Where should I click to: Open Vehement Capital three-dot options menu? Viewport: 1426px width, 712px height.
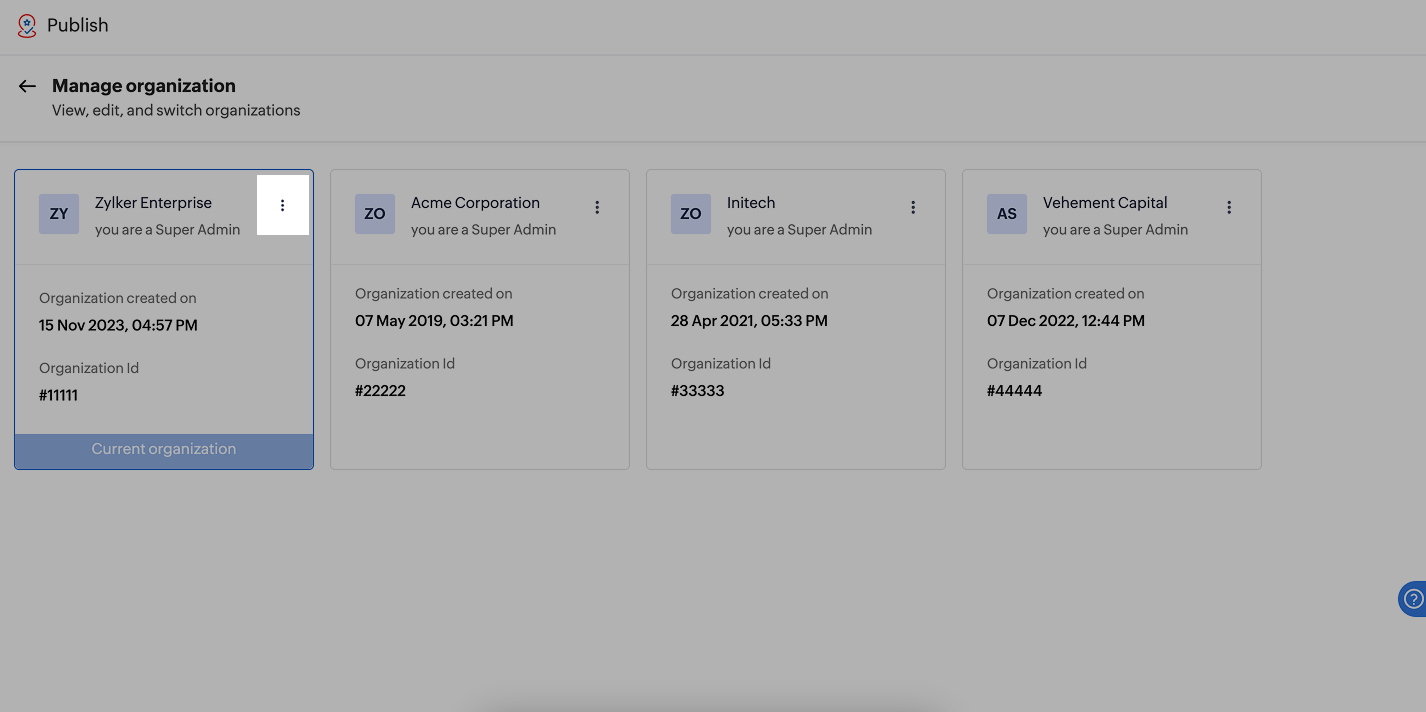click(x=1229, y=208)
